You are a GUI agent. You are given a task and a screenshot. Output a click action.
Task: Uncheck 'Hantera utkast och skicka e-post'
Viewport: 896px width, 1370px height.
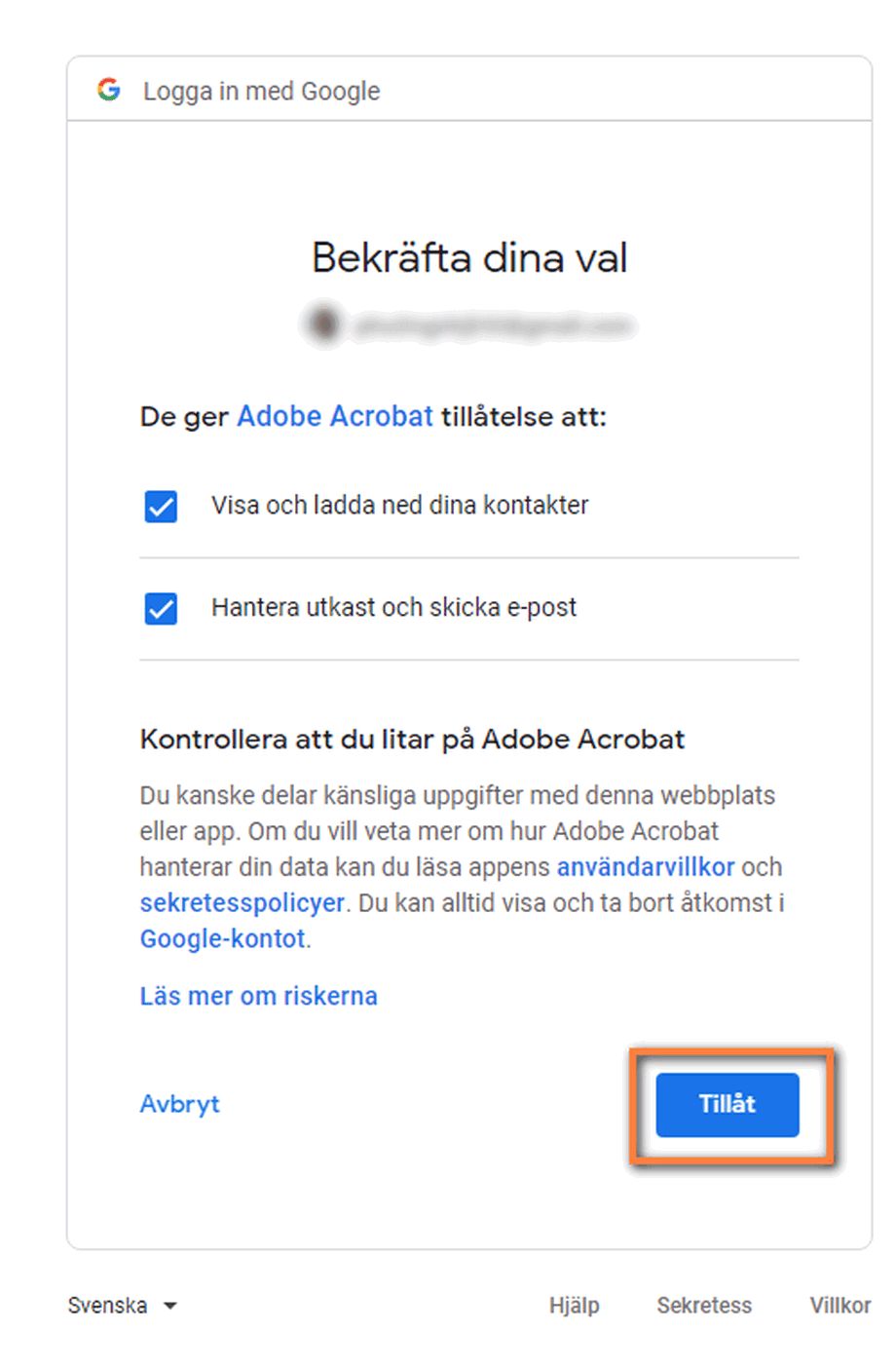pyautogui.click(x=160, y=608)
